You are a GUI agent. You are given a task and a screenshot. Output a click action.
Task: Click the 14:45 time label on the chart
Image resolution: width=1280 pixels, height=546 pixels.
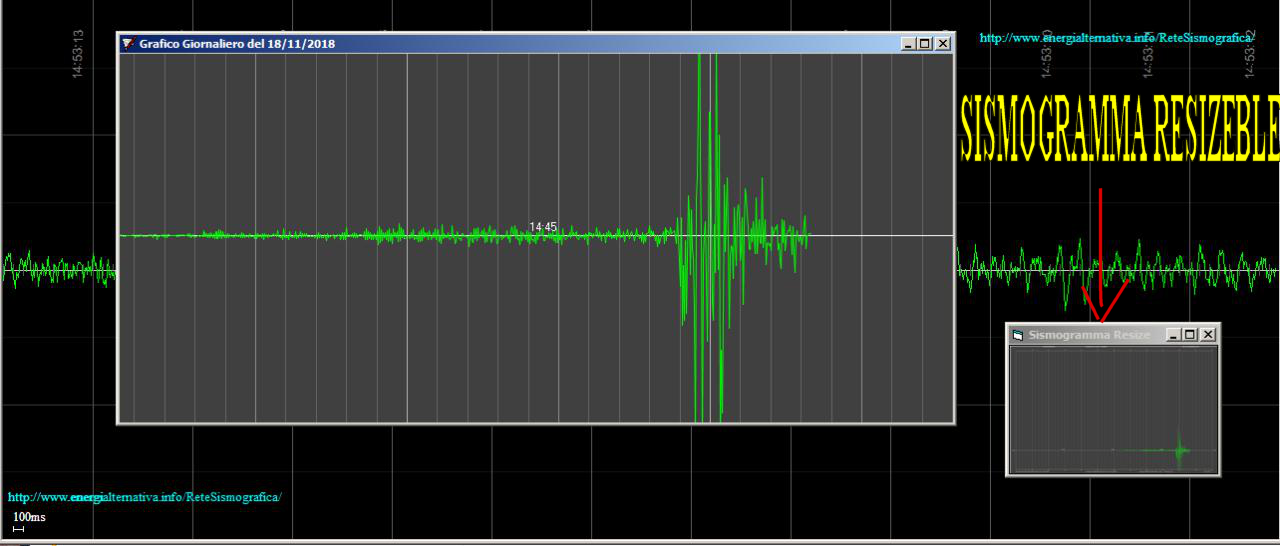pos(543,227)
